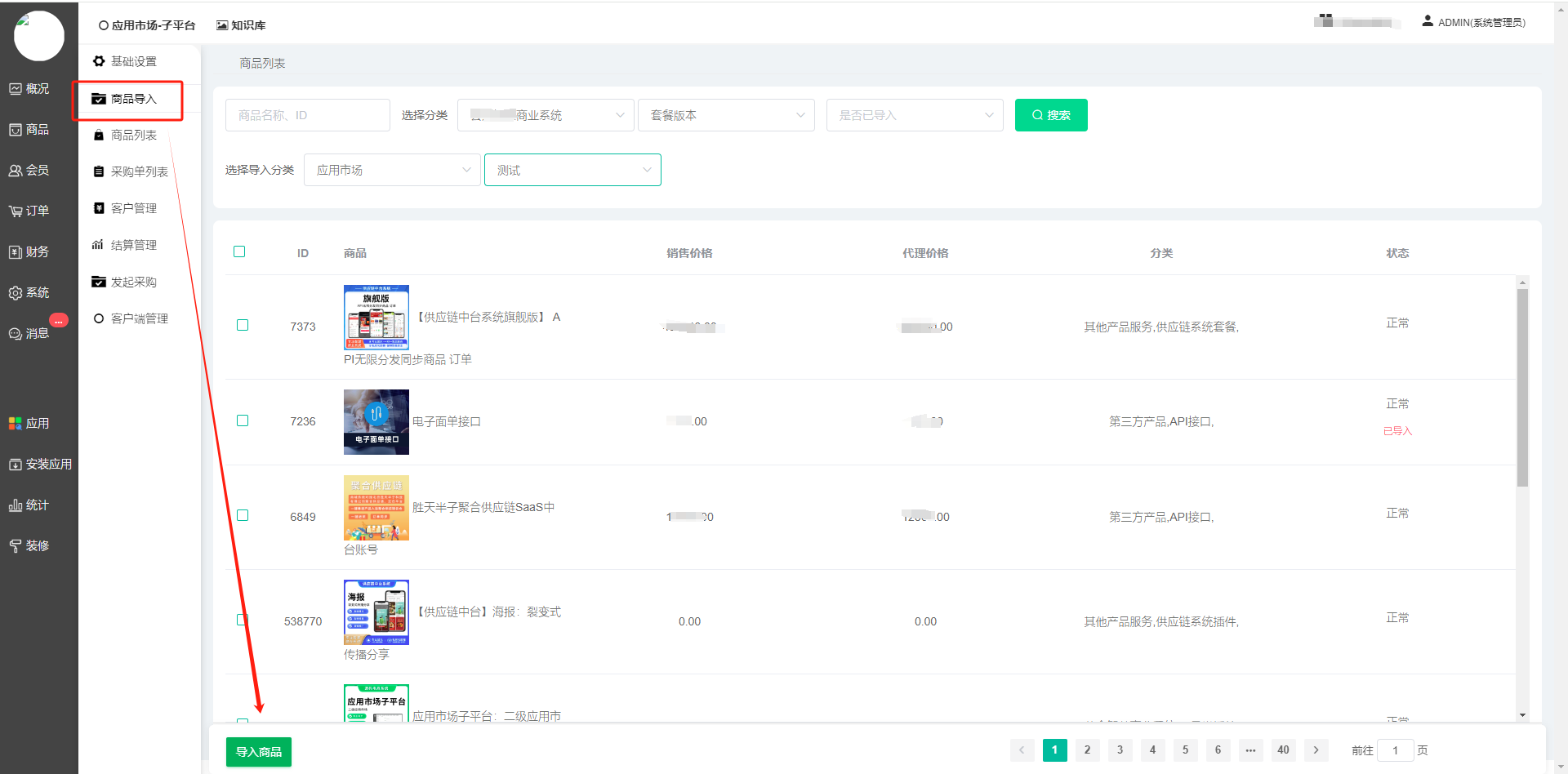1568x774 pixels.
Task: Select the checkbox for product 7236
Action: tap(243, 420)
